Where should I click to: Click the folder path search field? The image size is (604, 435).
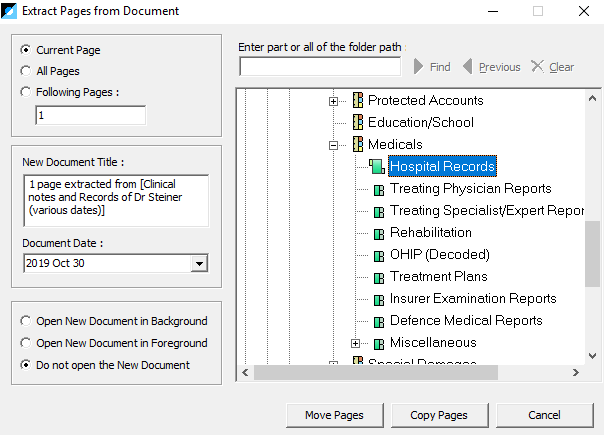pyautogui.click(x=320, y=67)
